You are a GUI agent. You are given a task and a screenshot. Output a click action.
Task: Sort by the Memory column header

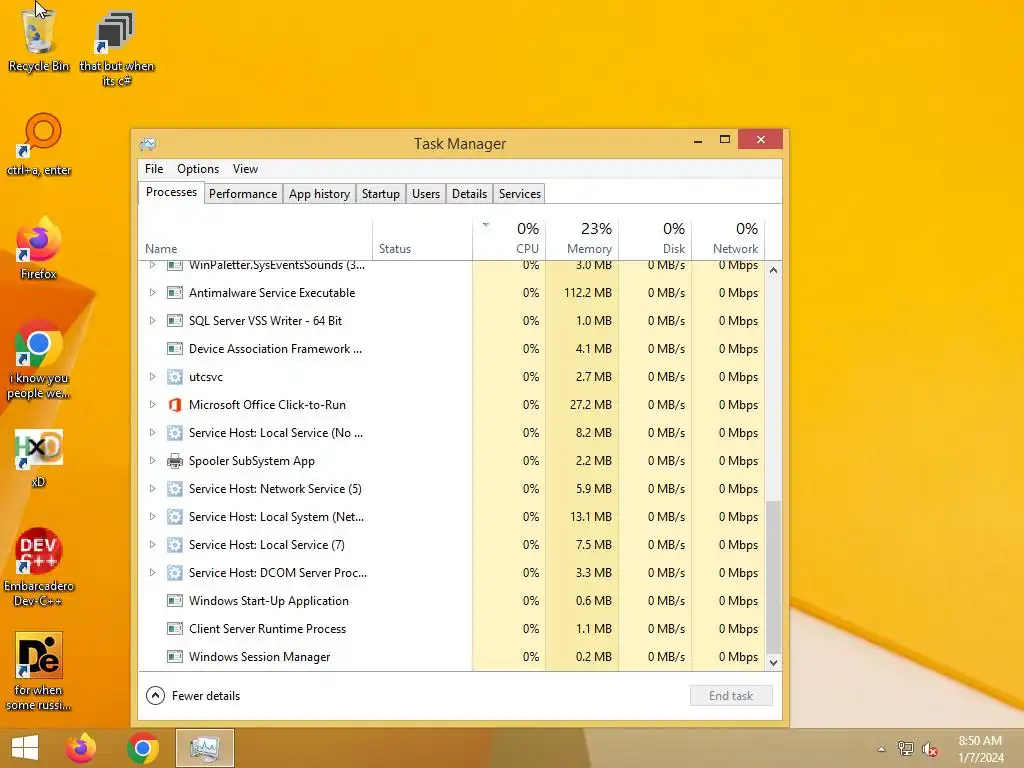pos(582,239)
